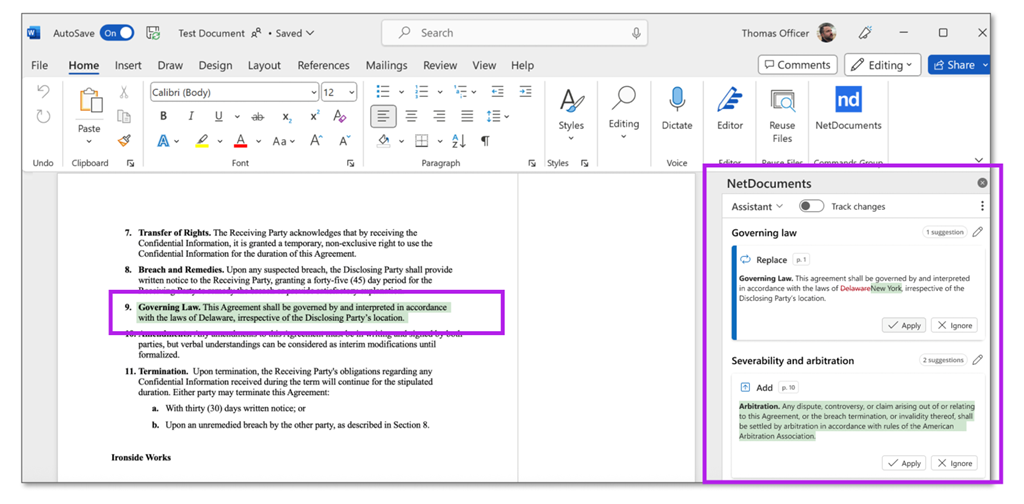Apply Italic formatting

pyautogui.click(x=191, y=116)
